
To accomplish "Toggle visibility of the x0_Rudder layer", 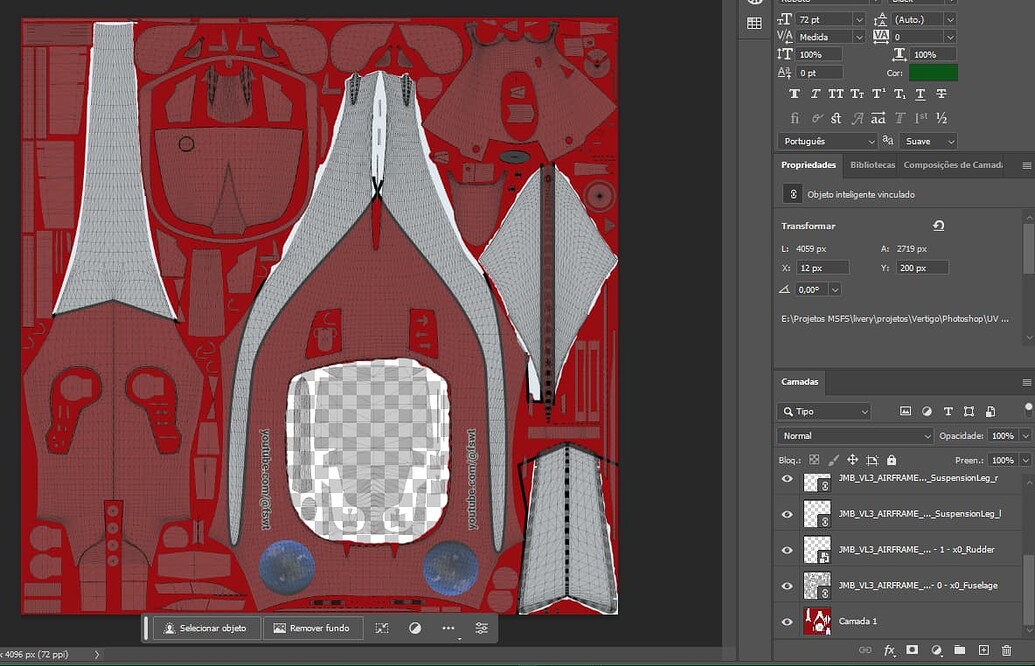I will pyautogui.click(x=787, y=550).
